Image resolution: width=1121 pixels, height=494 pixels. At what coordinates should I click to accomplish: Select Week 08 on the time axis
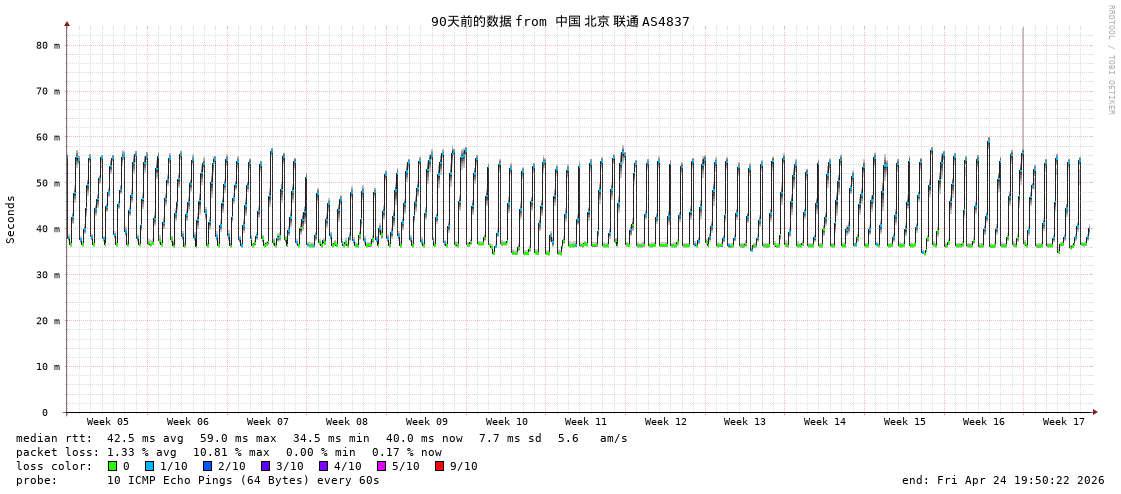tap(347, 422)
